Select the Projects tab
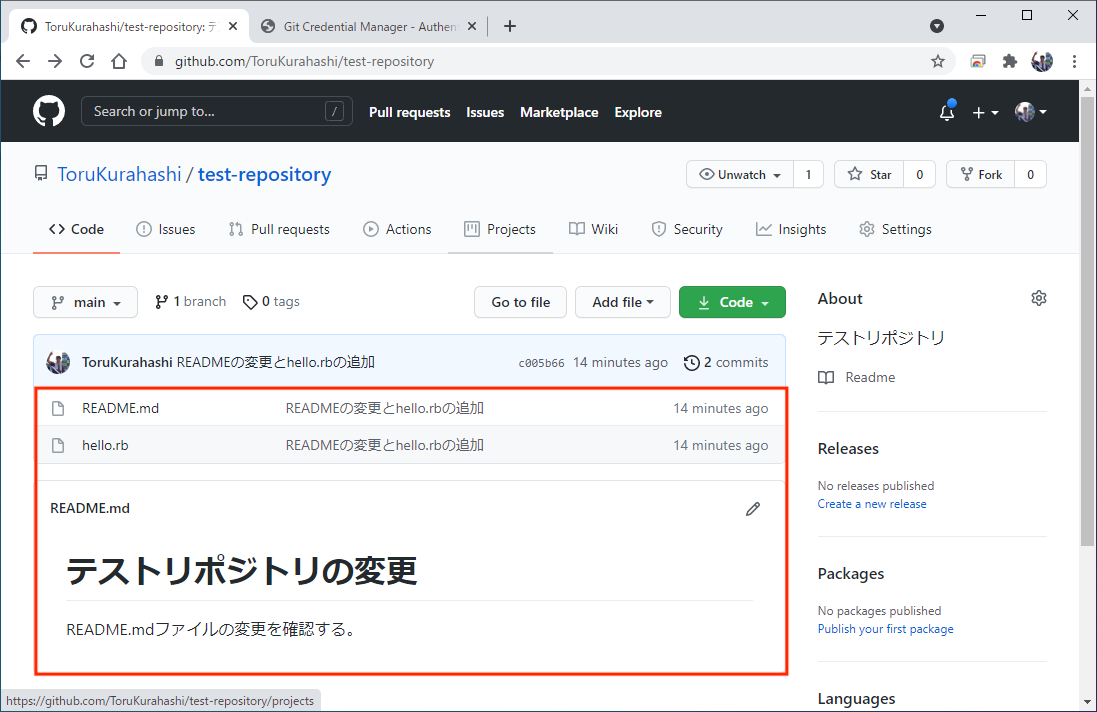The height and width of the screenshot is (712, 1097). (500, 229)
